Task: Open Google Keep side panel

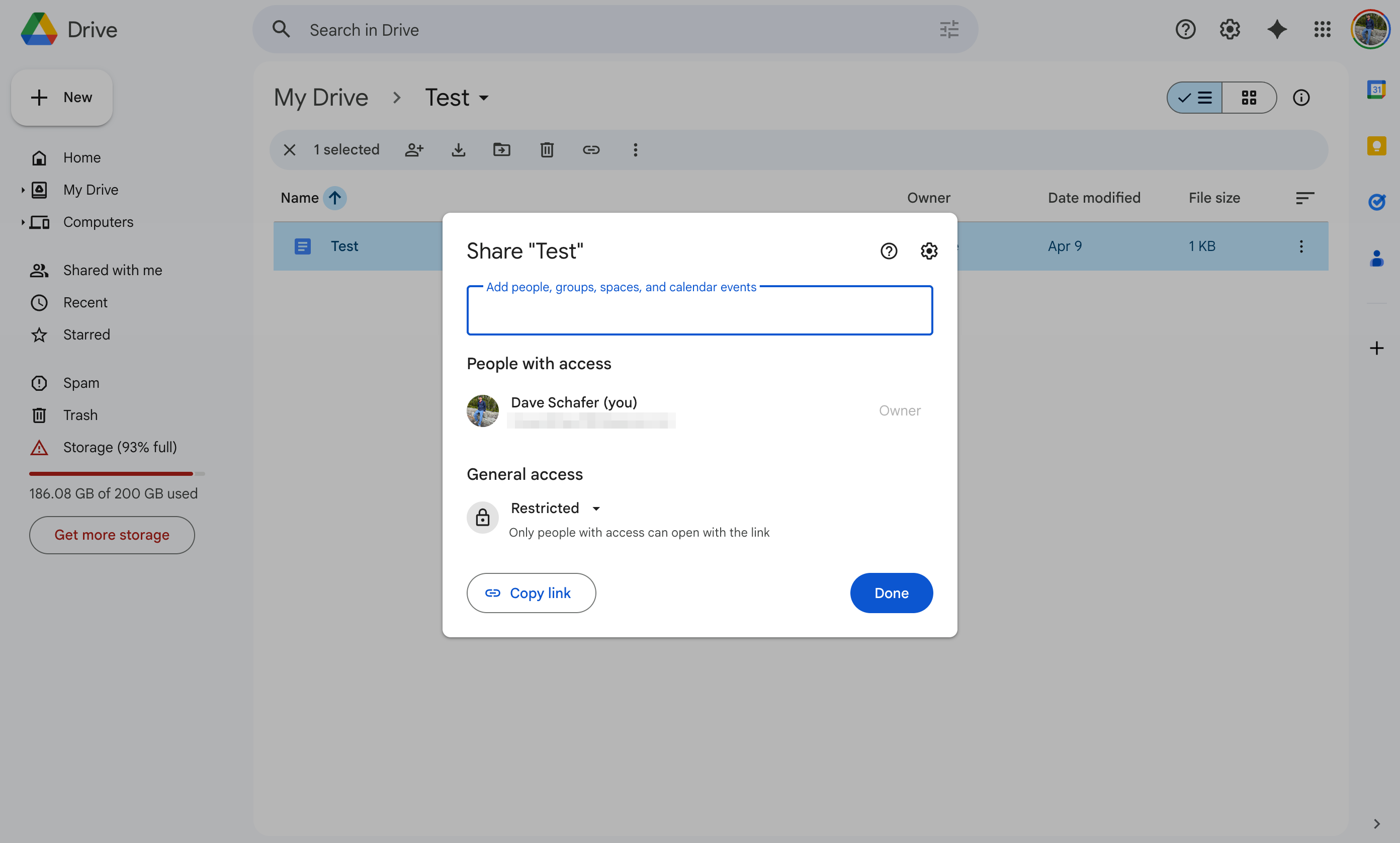Action: 1377,145
